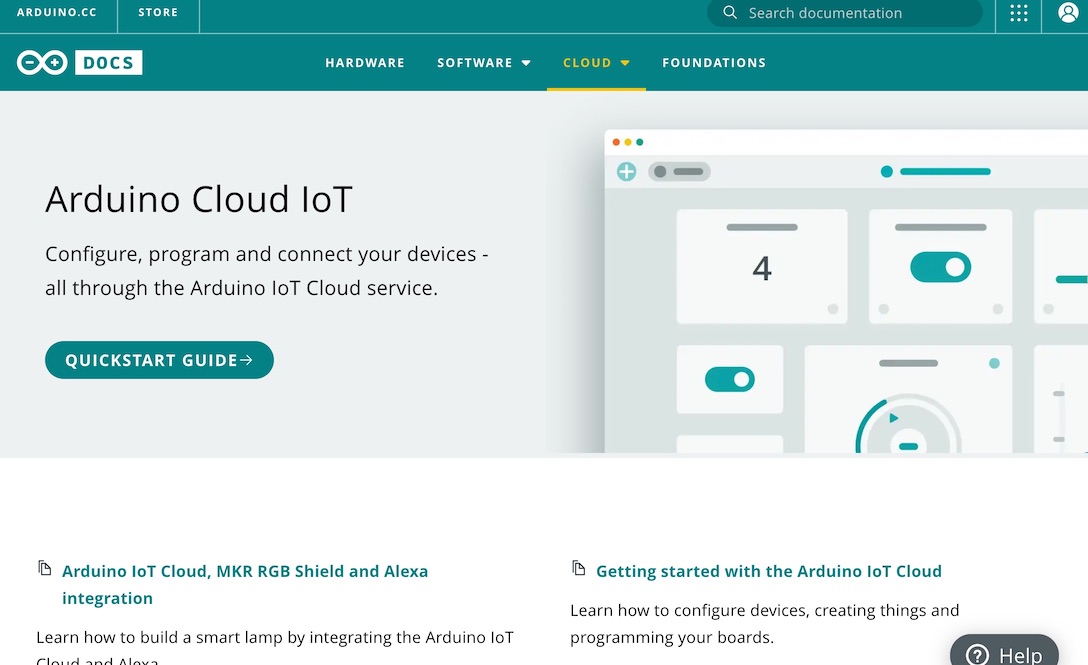Screen dimensions: 1088x665
Task: Switch to the HARDWARE section
Action: 365,62
